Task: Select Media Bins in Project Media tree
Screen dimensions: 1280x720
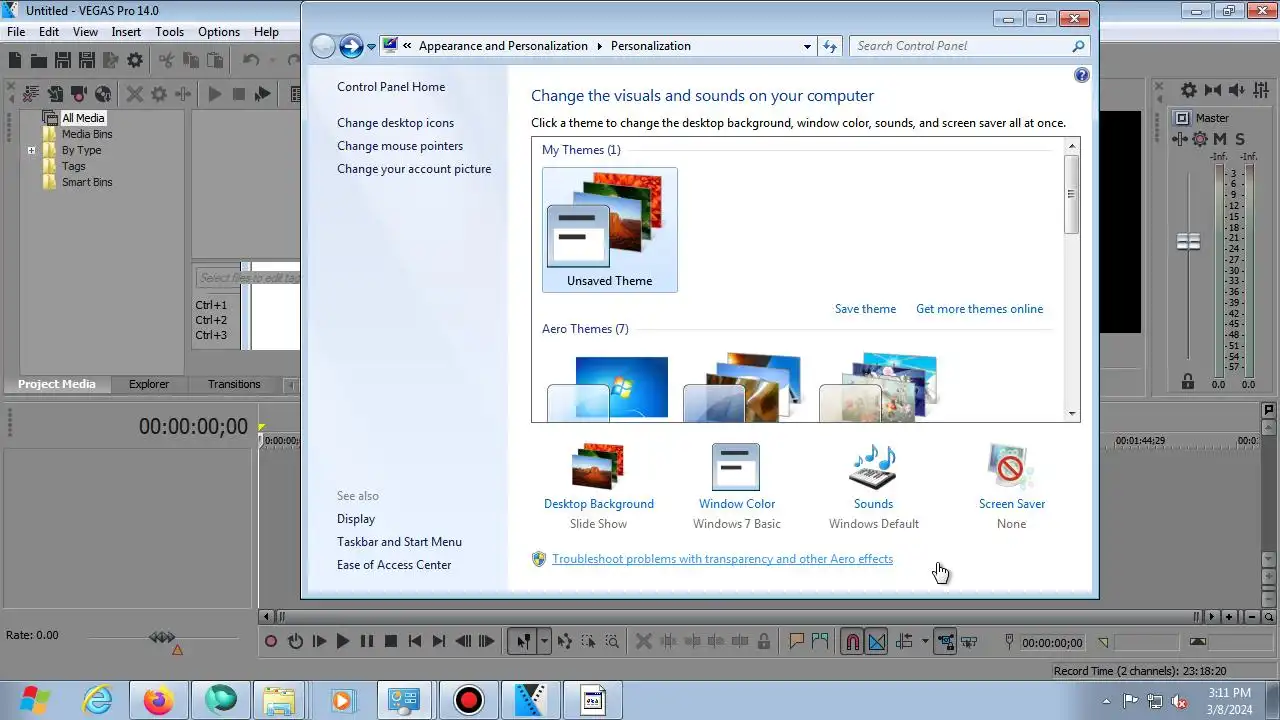Action: click(x=87, y=134)
